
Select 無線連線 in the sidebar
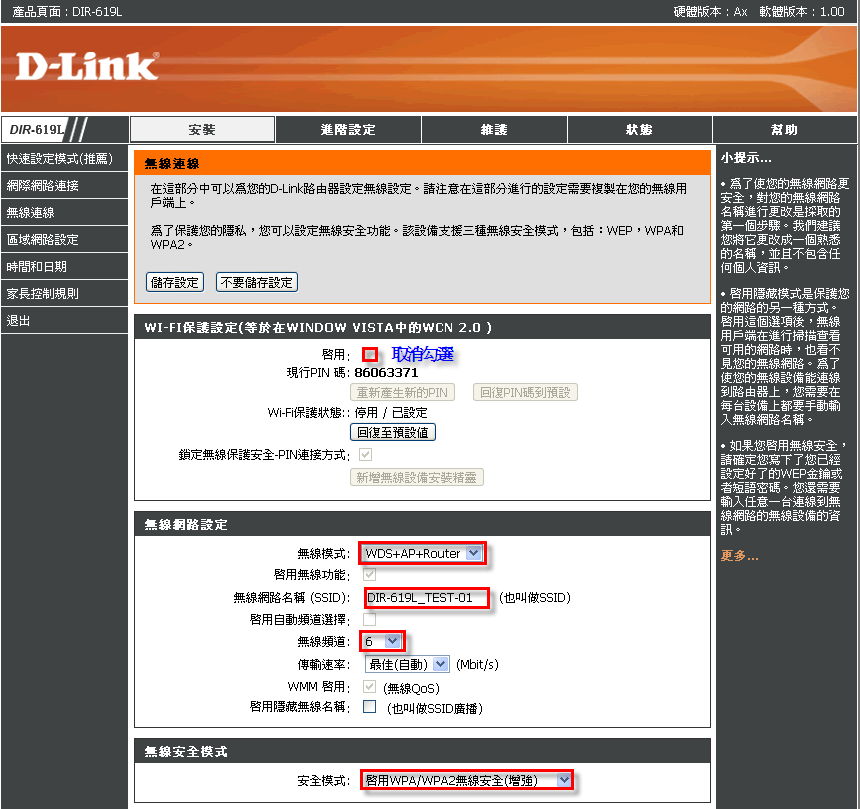pos(64,212)
